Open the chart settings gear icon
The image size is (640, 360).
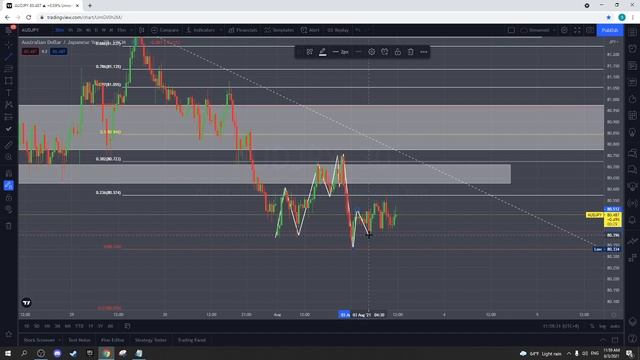pos(564,30)
